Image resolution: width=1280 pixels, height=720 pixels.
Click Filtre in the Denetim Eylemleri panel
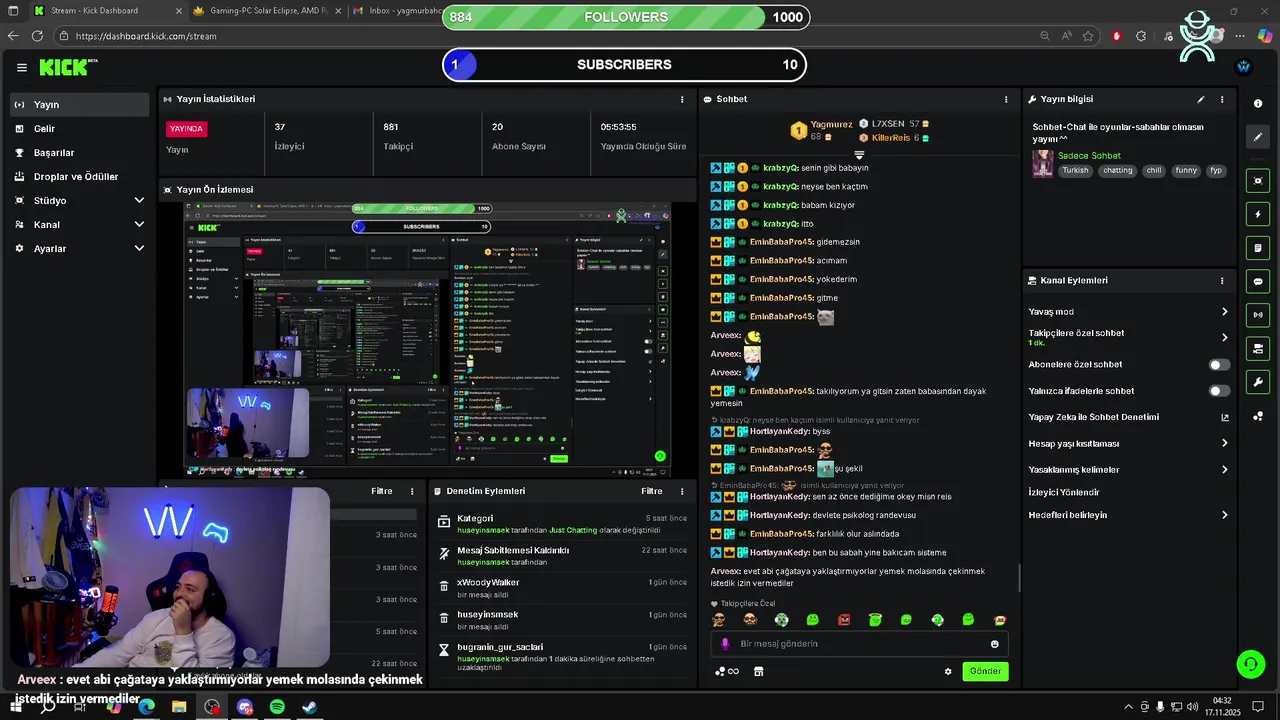652,491
